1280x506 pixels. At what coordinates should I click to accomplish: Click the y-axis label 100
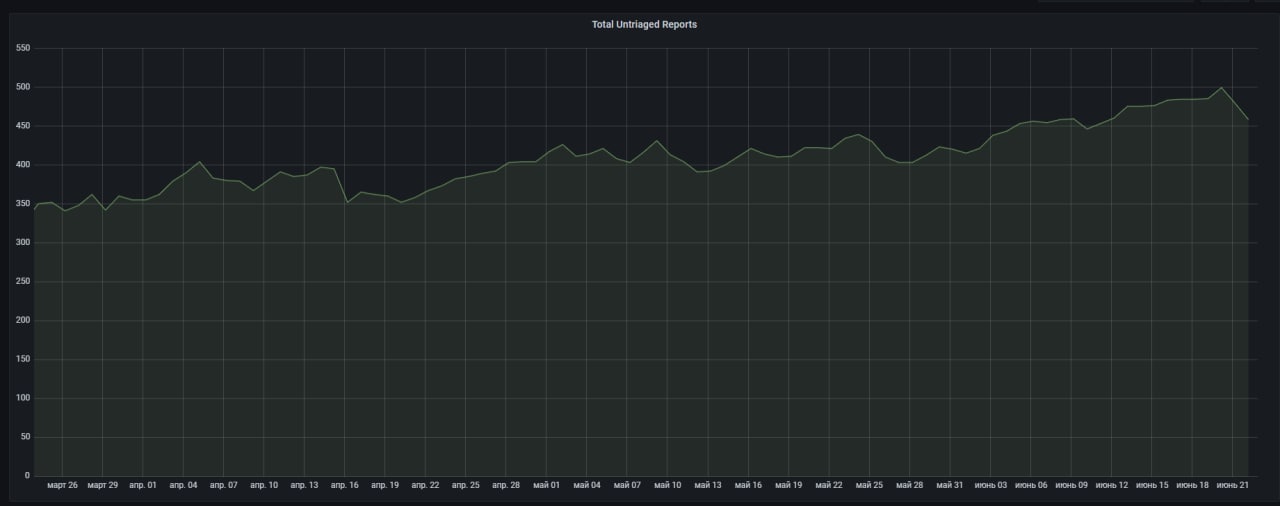24,398
